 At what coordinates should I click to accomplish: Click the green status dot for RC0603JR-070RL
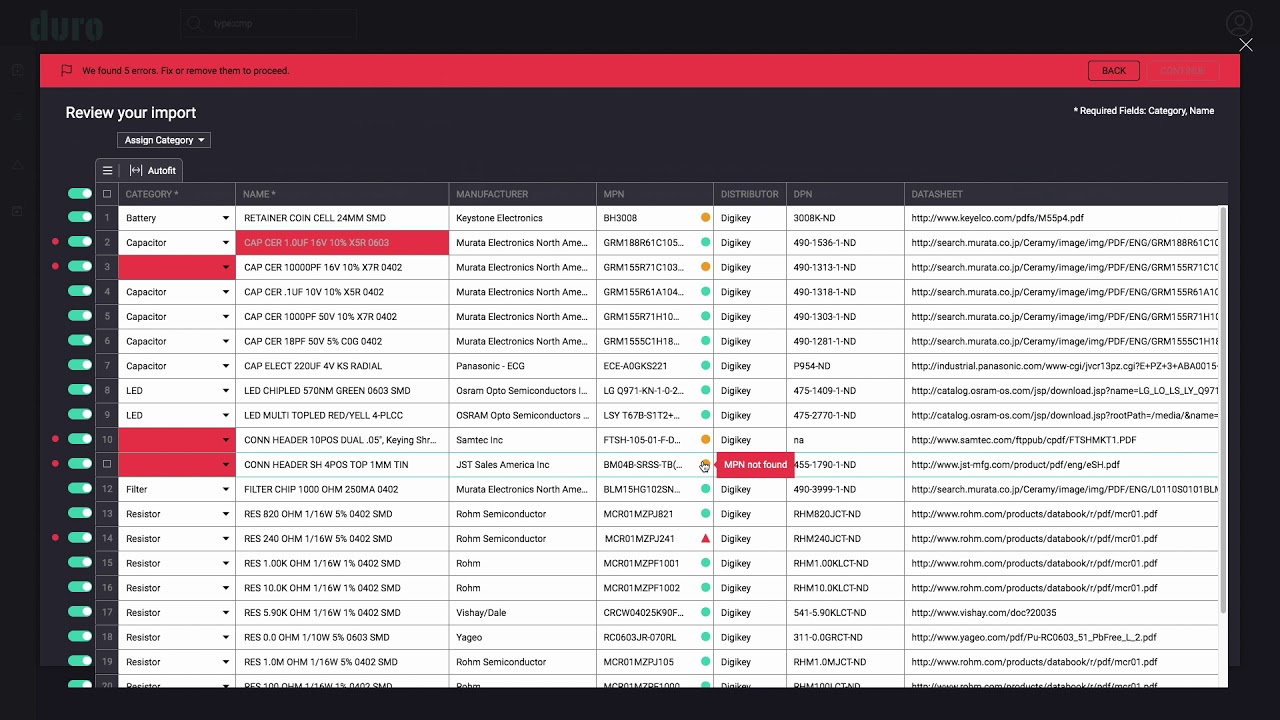coord(705,637)
